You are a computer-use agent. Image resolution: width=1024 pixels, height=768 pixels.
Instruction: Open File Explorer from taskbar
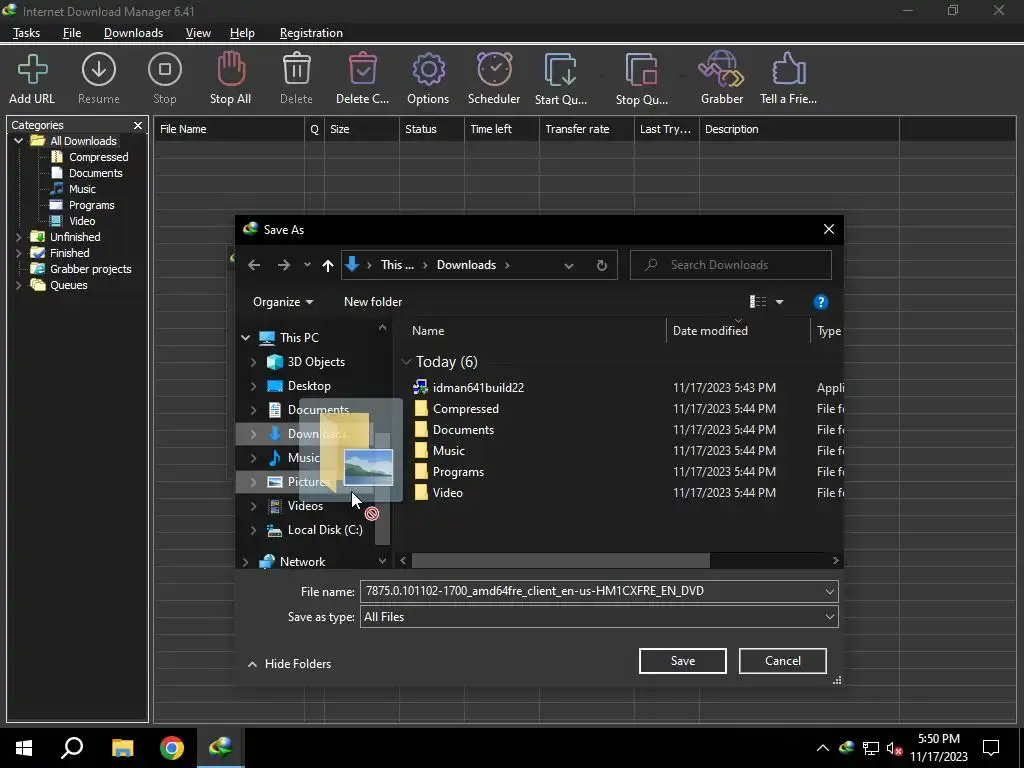pyautogui.click(x=122, y=748)
